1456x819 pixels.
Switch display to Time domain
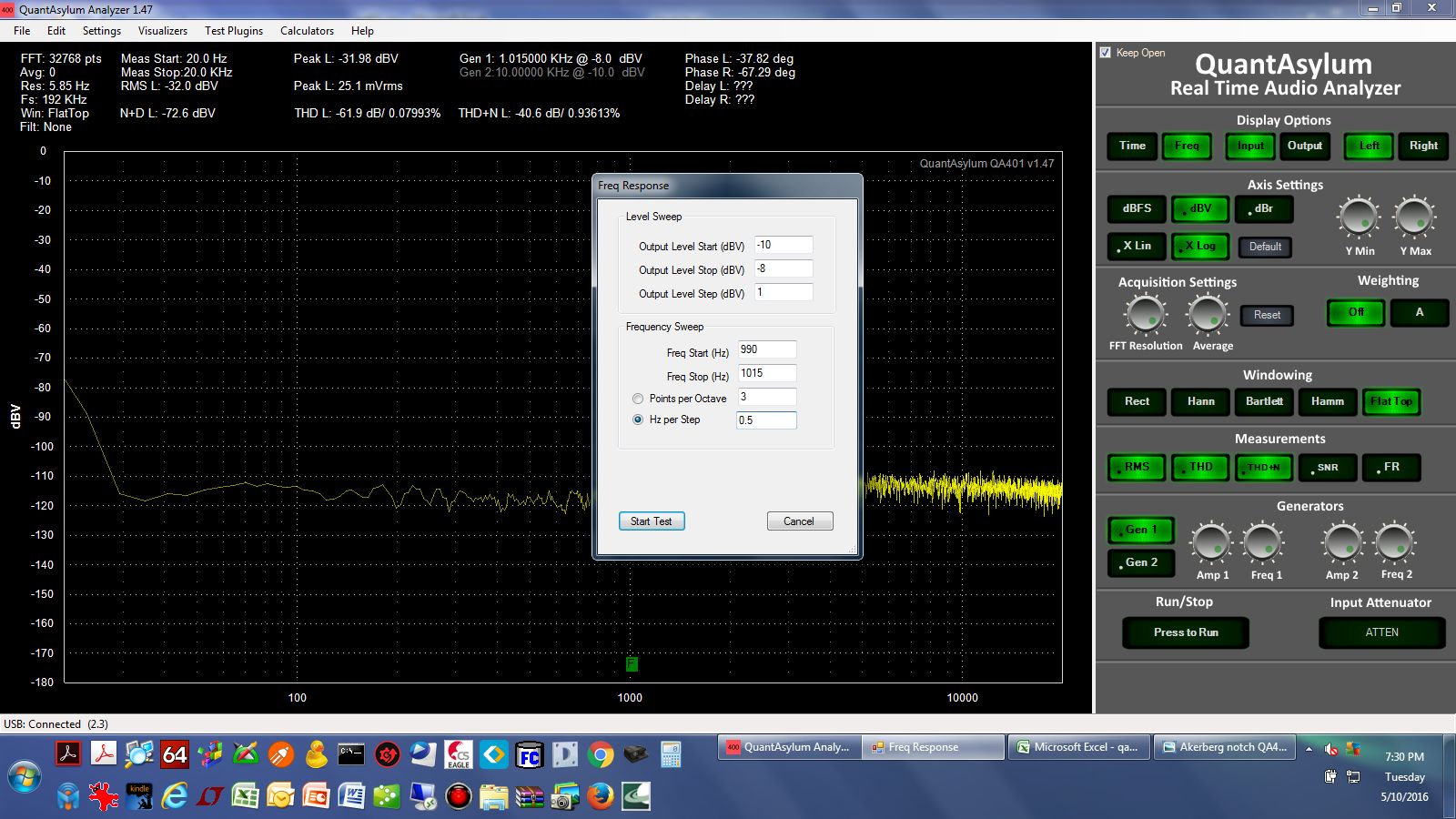(x=1133, y=146)
